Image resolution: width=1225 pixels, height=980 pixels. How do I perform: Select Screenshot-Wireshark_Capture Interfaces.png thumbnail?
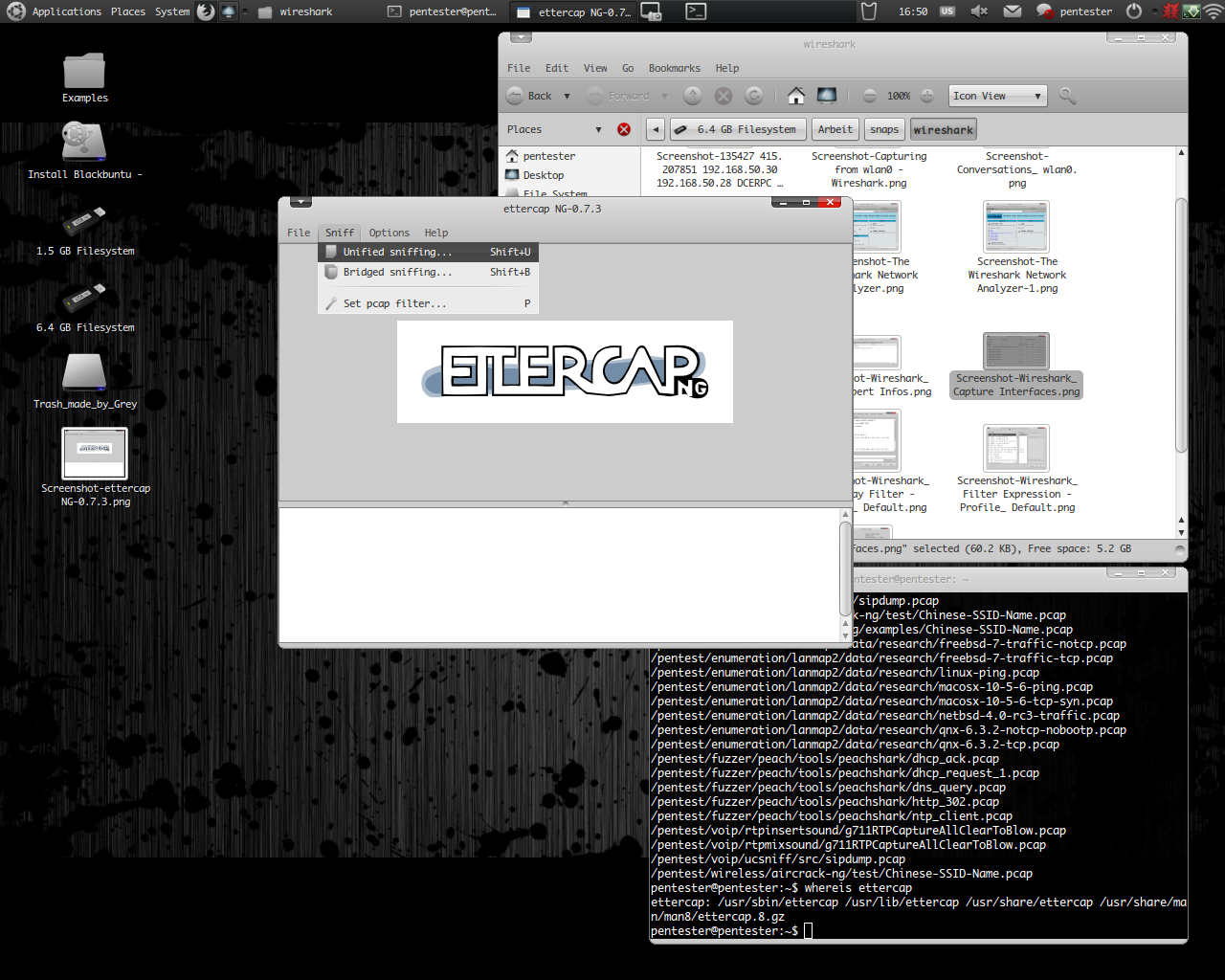(1016, 351)
